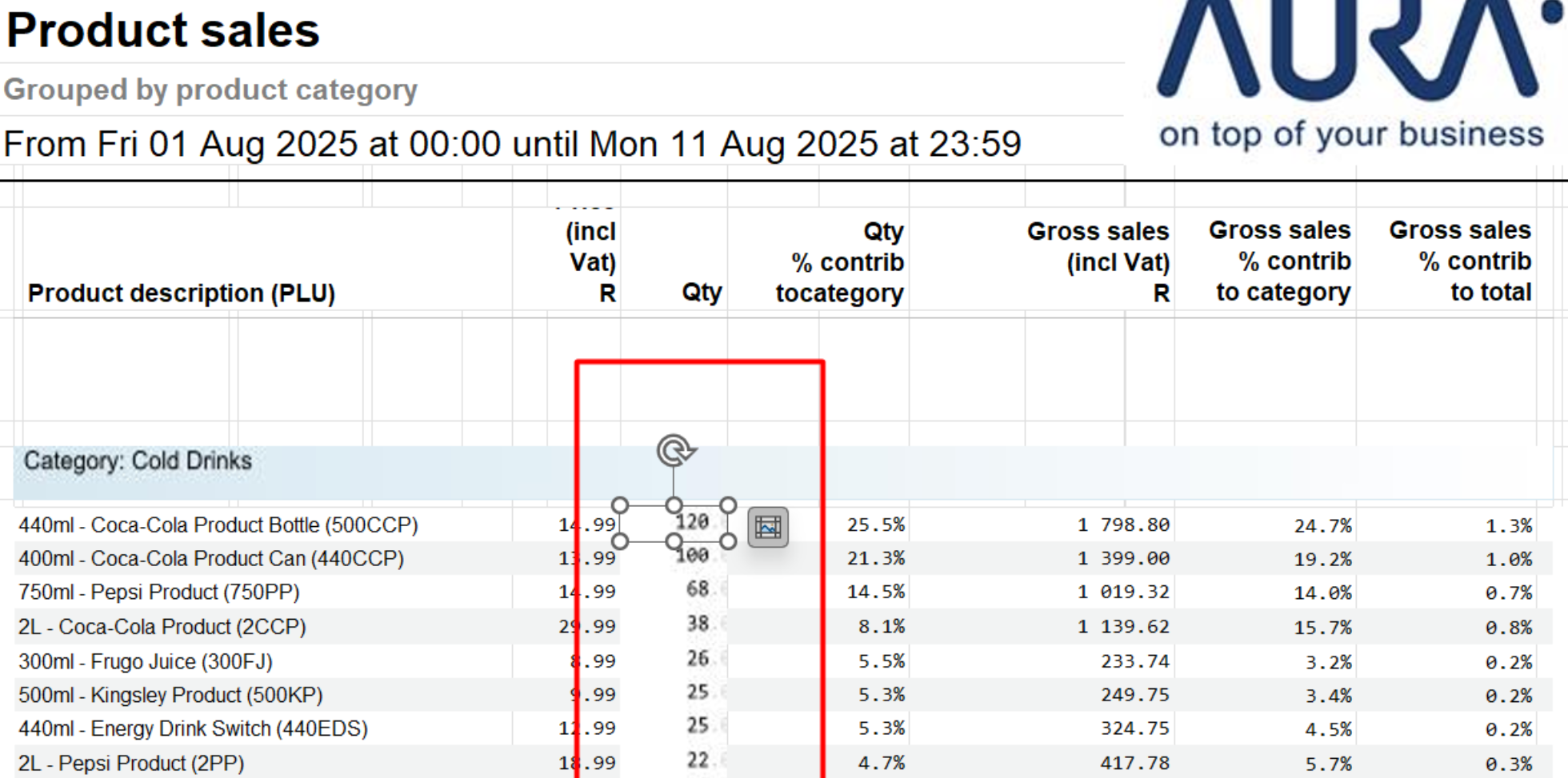The image size is (1568, 778).
Task: Select the picture showing quantity 120
Action: 674,523
